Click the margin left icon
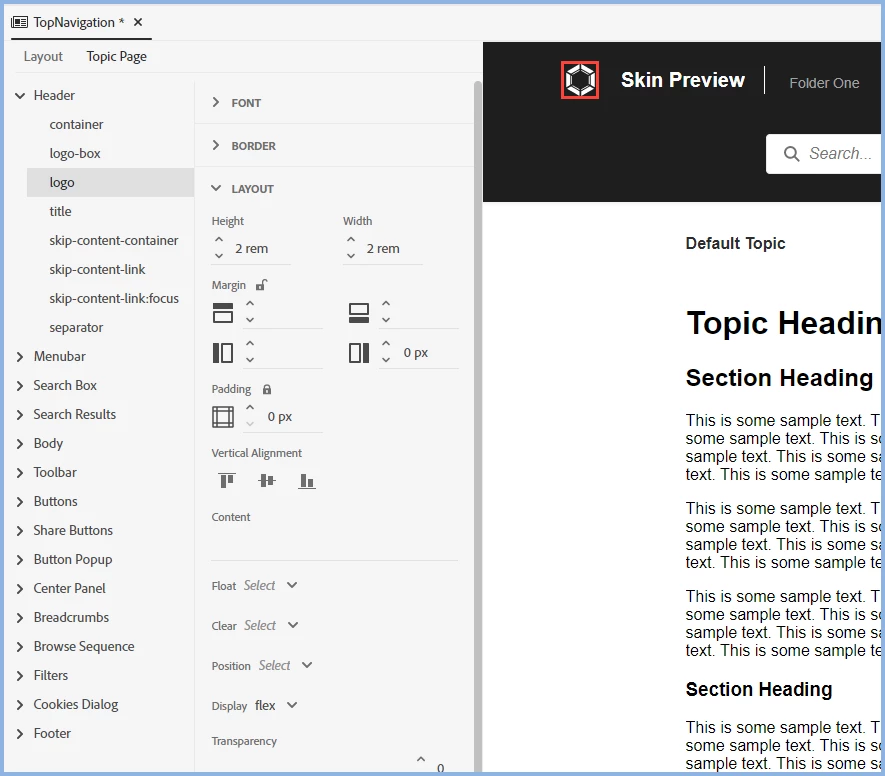Image resolution: width=885 pixels, height=776 pixels. click(223, 353)
